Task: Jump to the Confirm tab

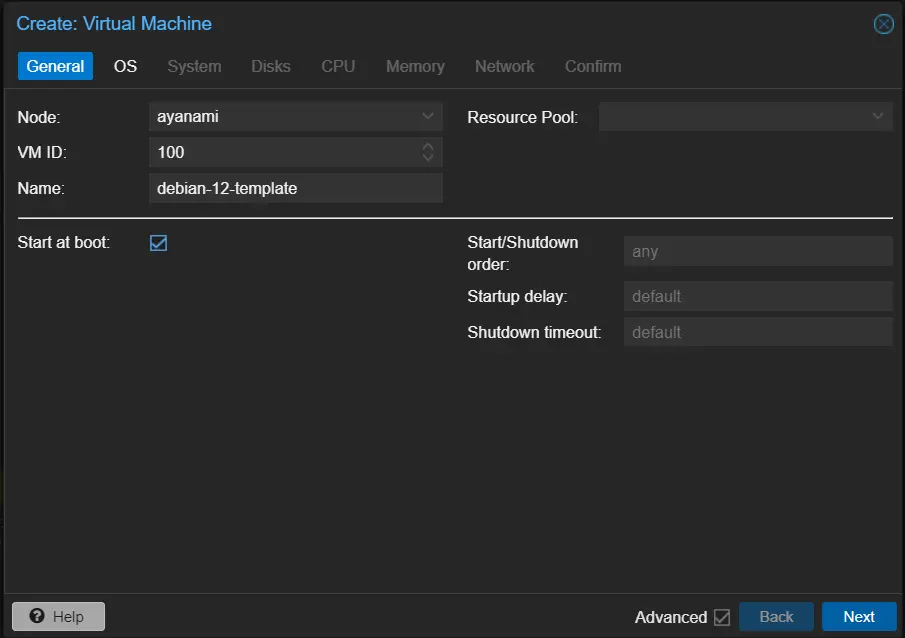Action: (593, 66)
